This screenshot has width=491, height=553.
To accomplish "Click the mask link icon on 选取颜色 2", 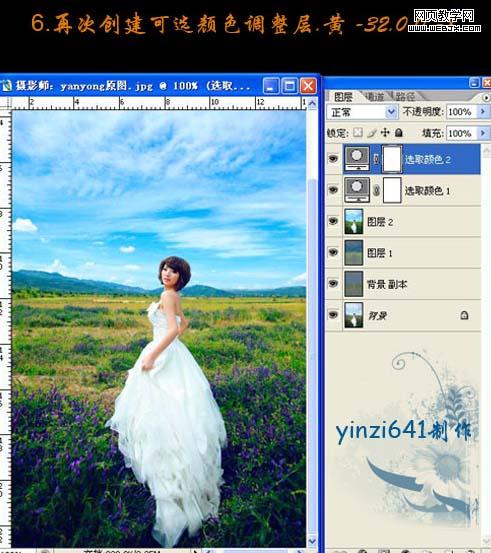I will [x=376, y=159].
